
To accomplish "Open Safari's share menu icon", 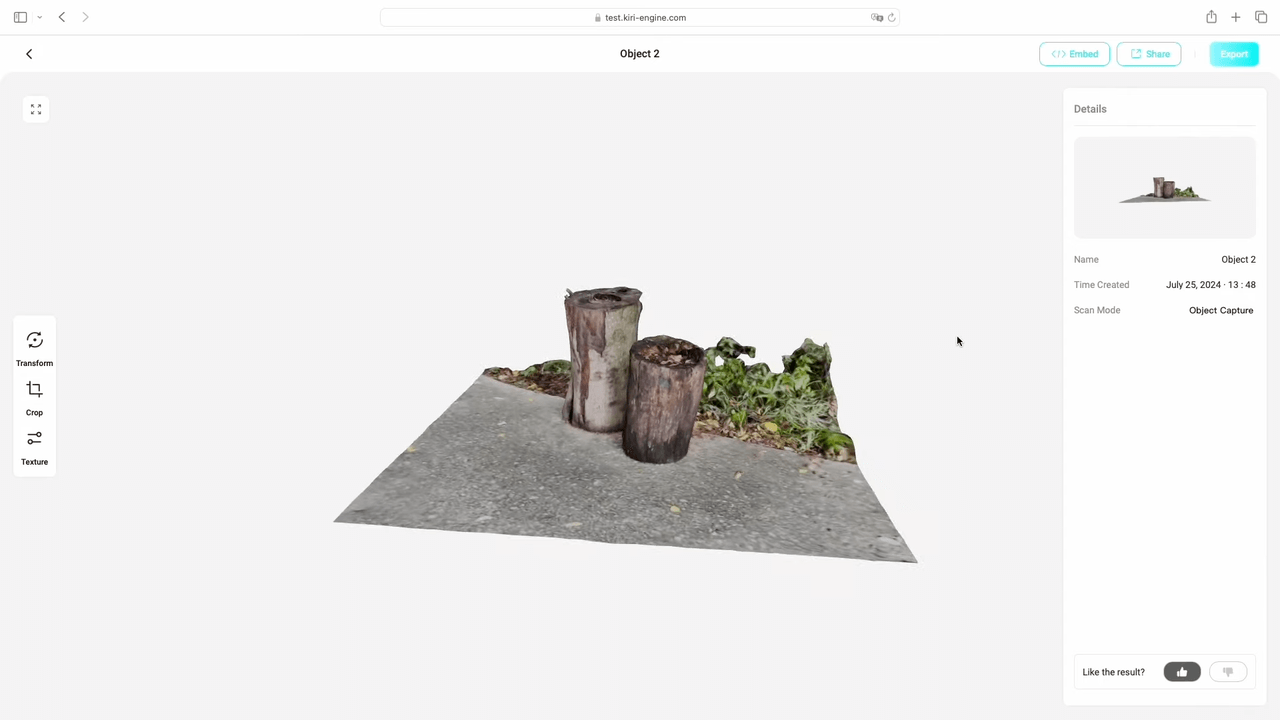I will (1211, 17).
